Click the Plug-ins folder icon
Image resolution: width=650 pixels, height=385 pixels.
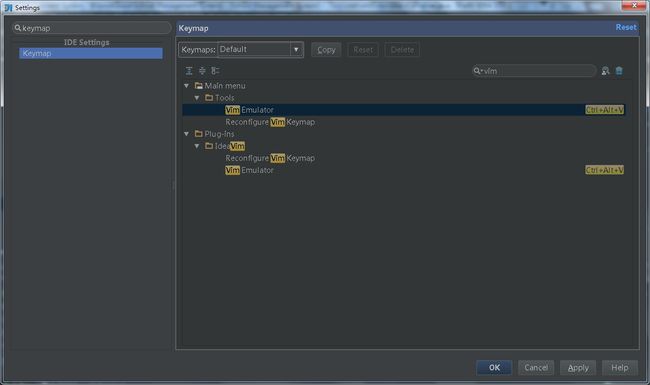click(x=199, y=134)
